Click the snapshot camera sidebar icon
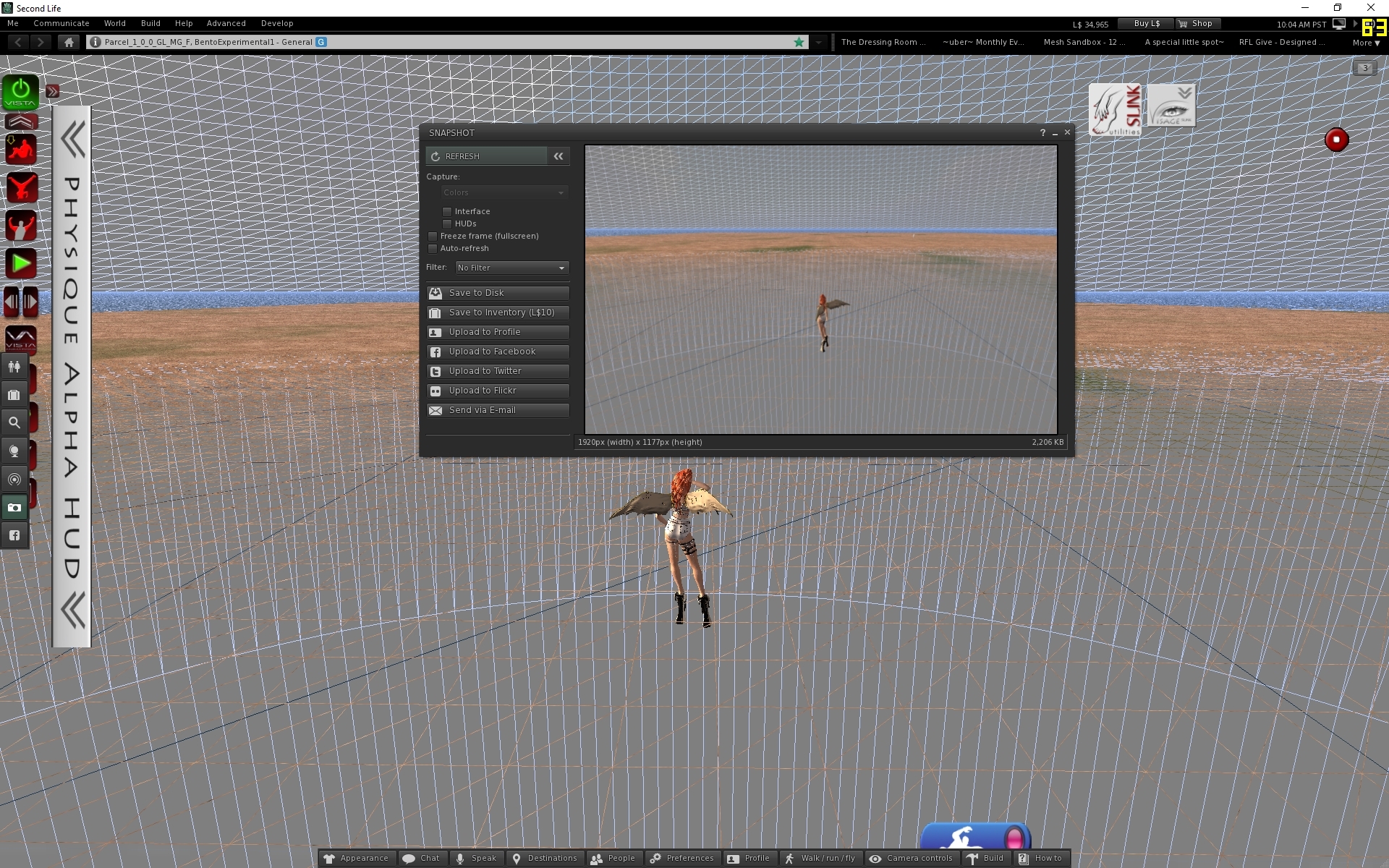This screenshot has width=1389, height=868. (x=14, y=508)
